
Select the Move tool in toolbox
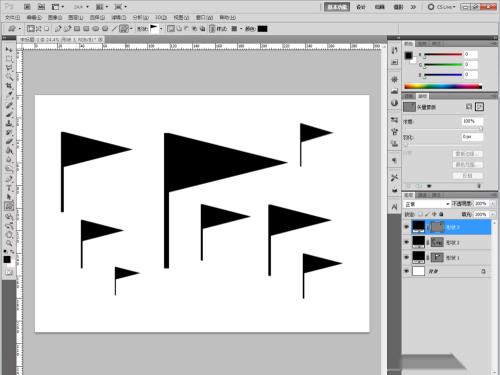point(9,50)
